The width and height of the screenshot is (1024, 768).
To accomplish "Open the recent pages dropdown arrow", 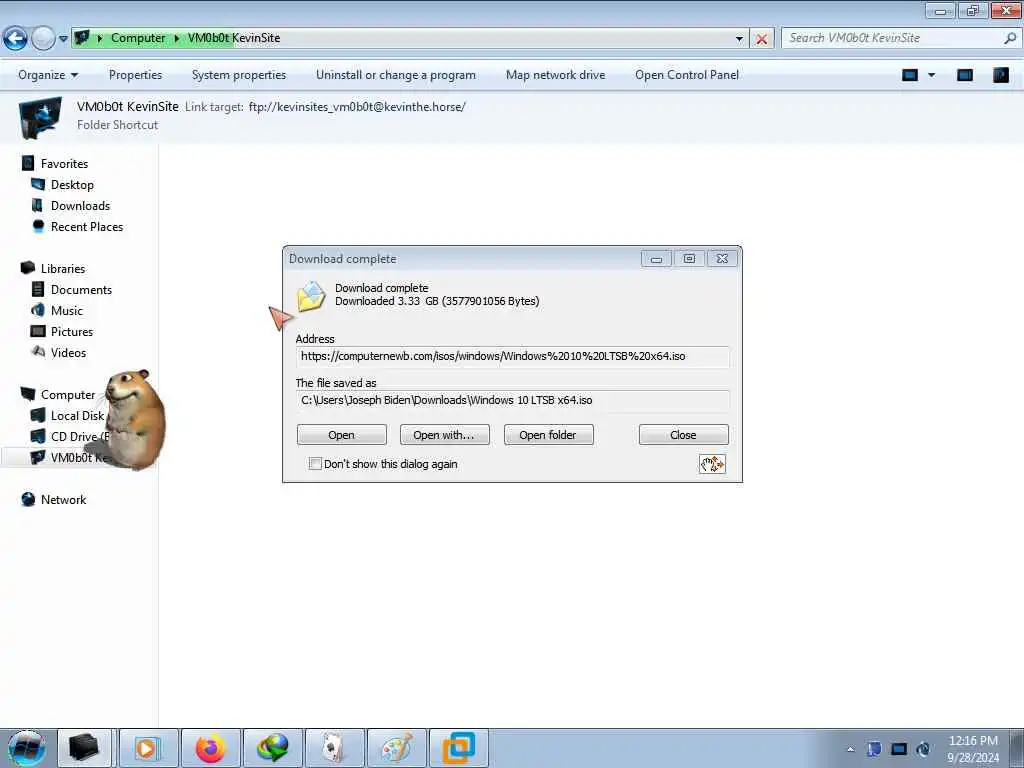I will [63, 39].
